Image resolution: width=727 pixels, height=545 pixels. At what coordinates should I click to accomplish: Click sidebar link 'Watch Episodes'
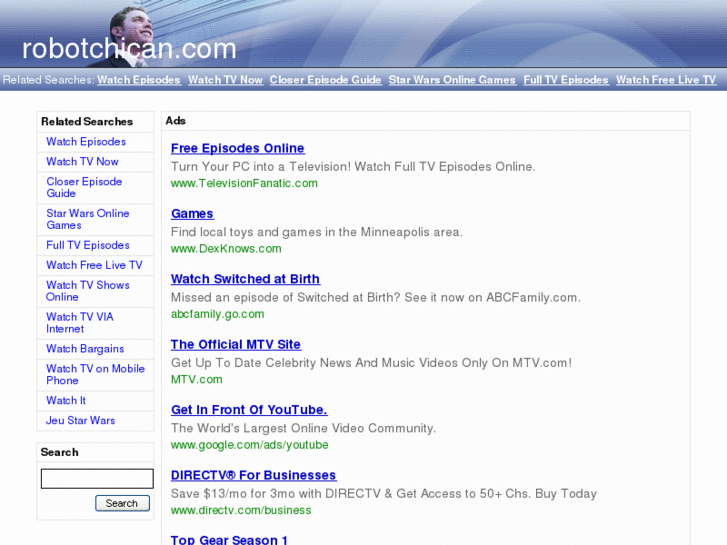86,141
